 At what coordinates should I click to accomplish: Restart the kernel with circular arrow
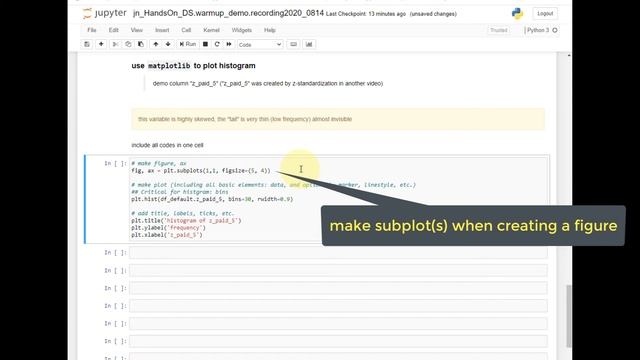(217, 44)
